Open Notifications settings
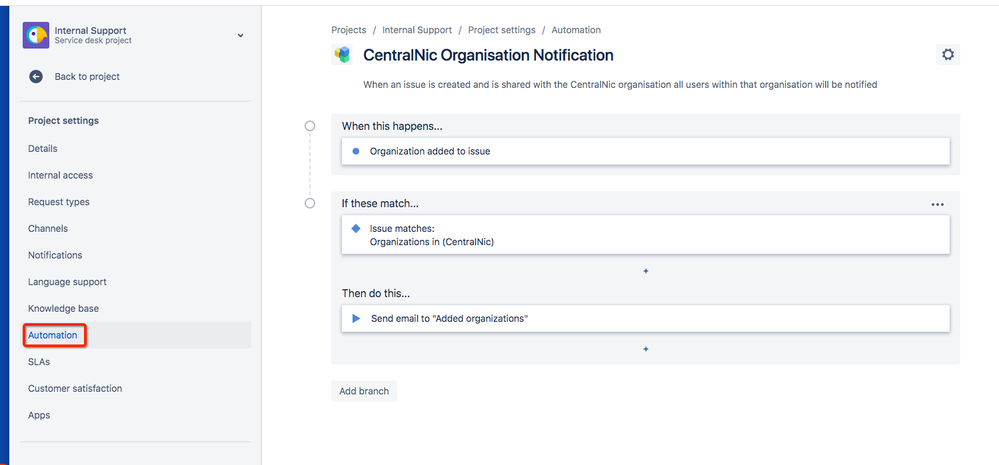This screenshot has height=465, width=999. 55,255
